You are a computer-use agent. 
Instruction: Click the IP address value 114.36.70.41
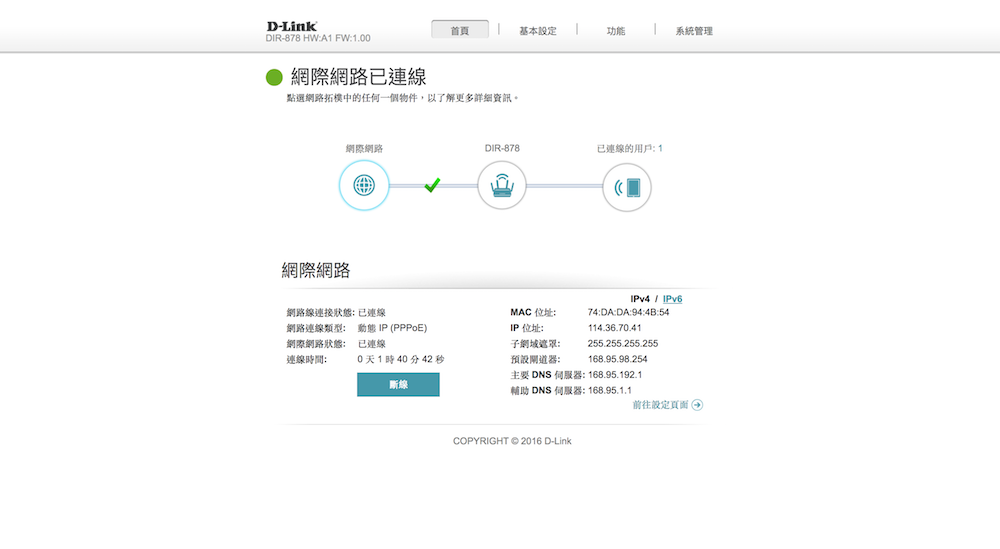[614, 328]
